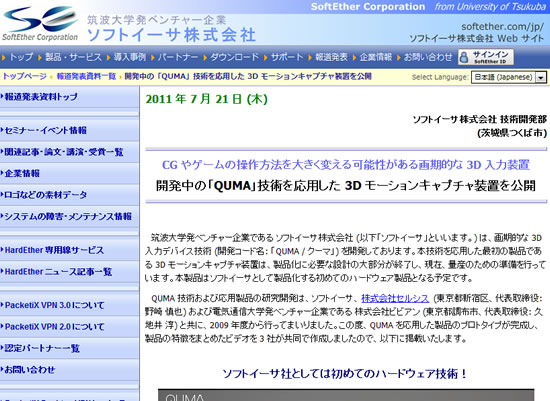Click the language dropdown arrow button
Viewport: 550px width, 401px height.
pos(541,77)
